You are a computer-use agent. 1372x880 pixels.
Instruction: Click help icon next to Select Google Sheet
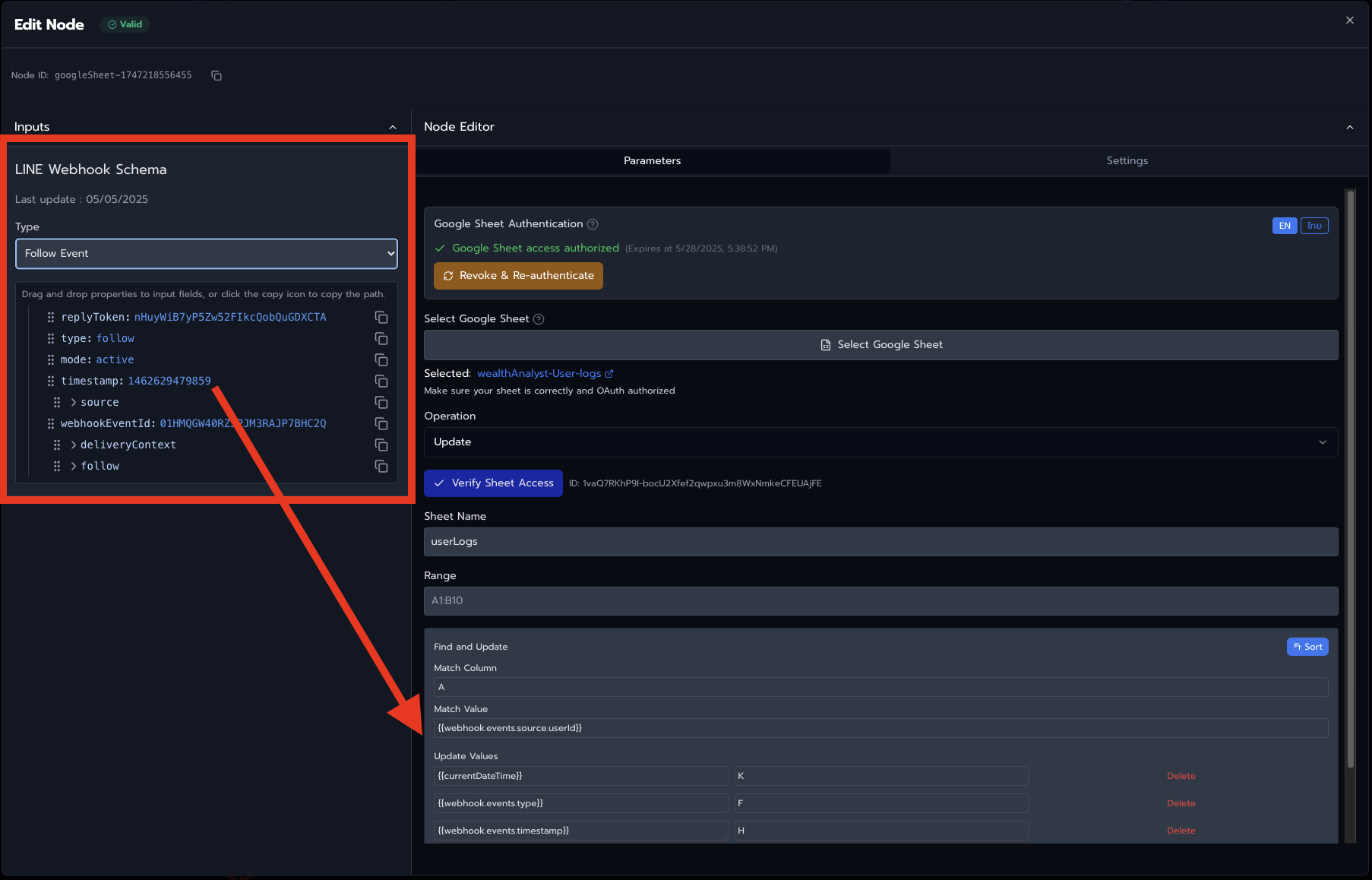pyautogui.click(x=539, y=319)
